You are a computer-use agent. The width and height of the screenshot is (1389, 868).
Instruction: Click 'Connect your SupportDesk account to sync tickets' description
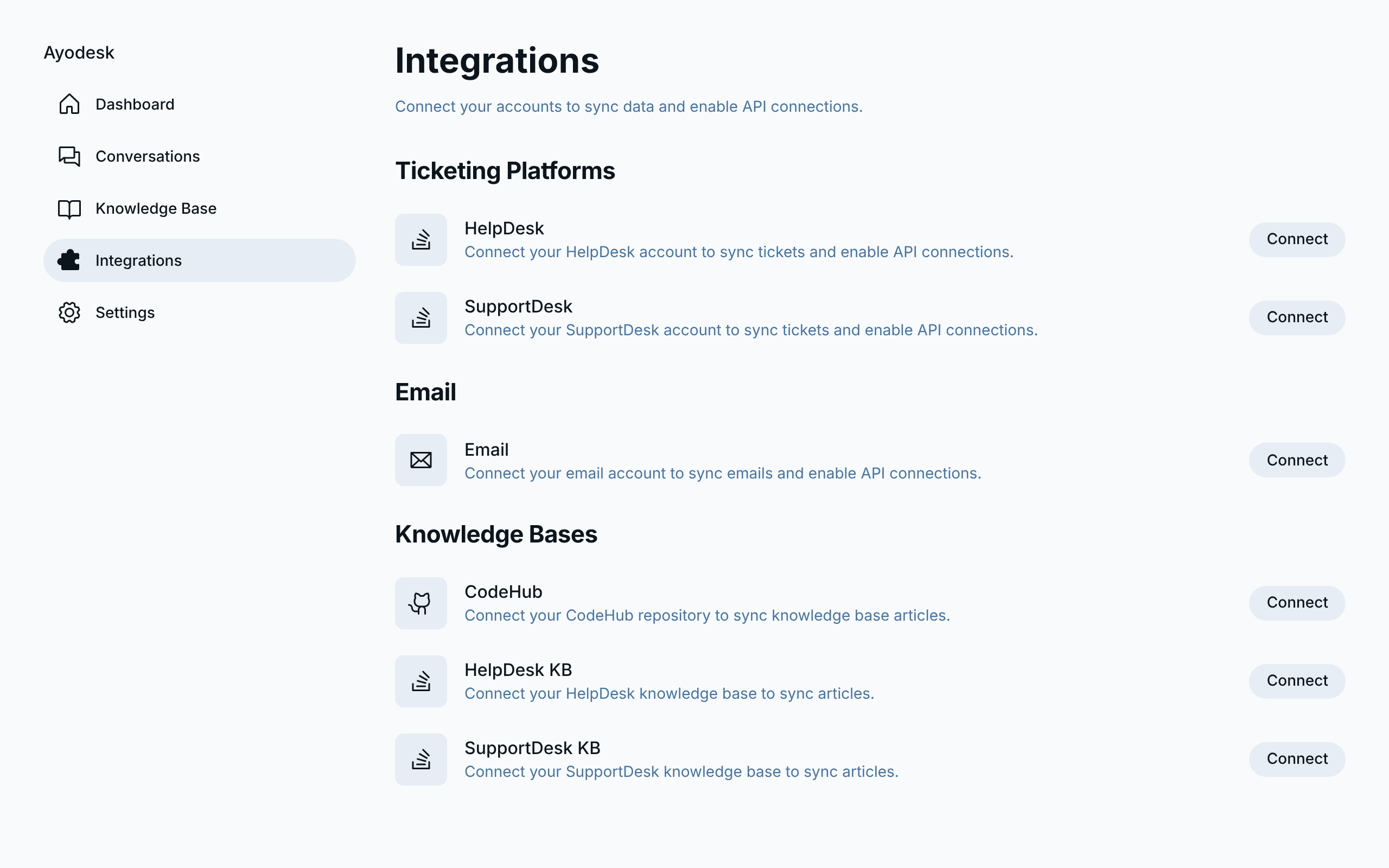click(751, 330)
